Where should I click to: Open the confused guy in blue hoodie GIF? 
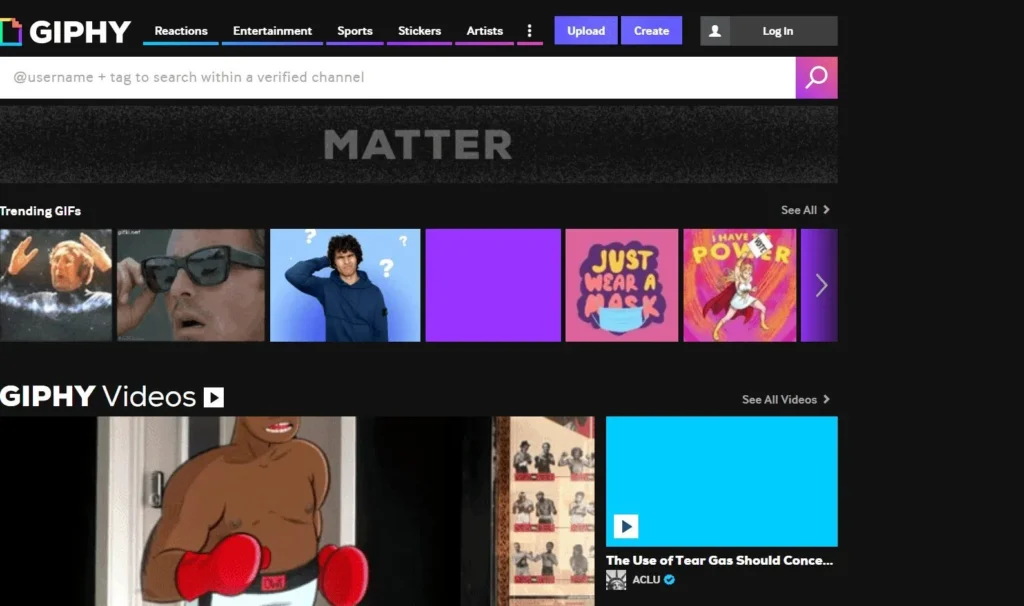coord(345,285)
